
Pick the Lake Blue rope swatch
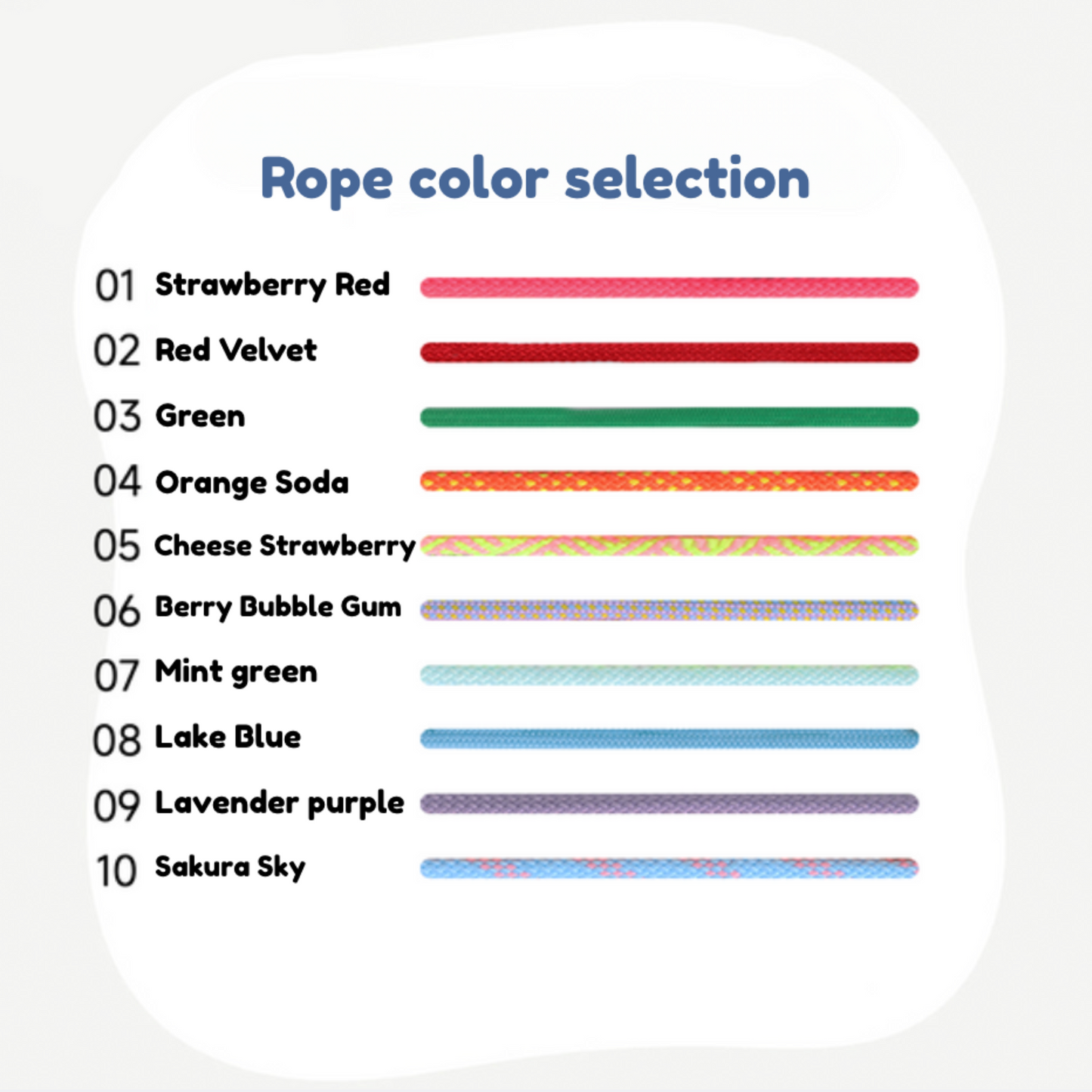click(669, 738)
